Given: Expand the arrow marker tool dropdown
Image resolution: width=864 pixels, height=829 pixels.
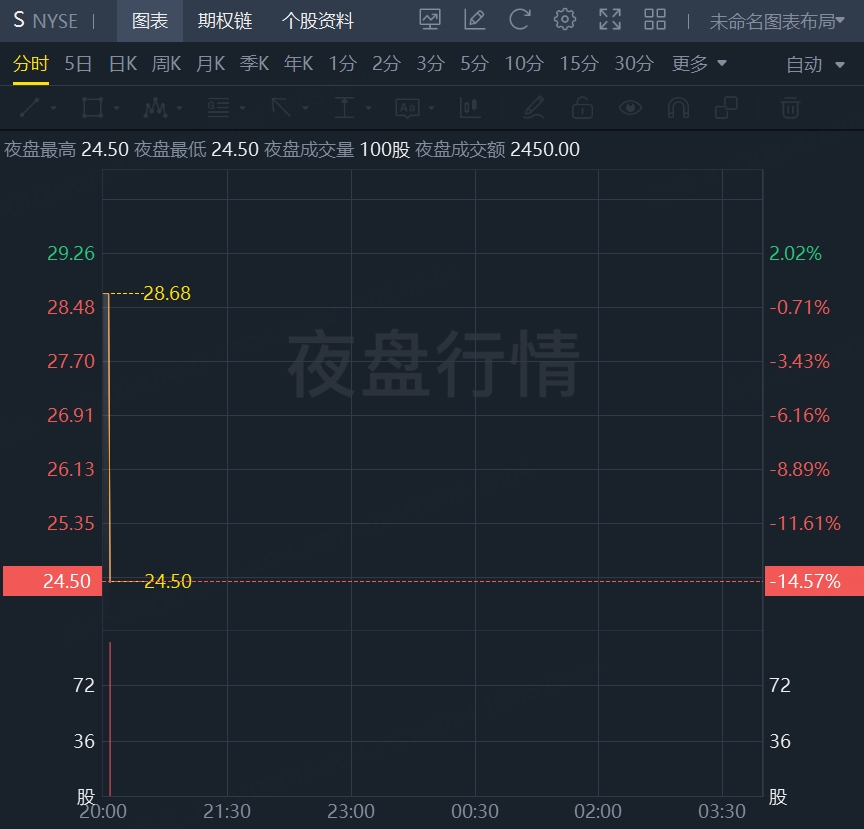Looking at the screenshot, I should pos(305,108).
